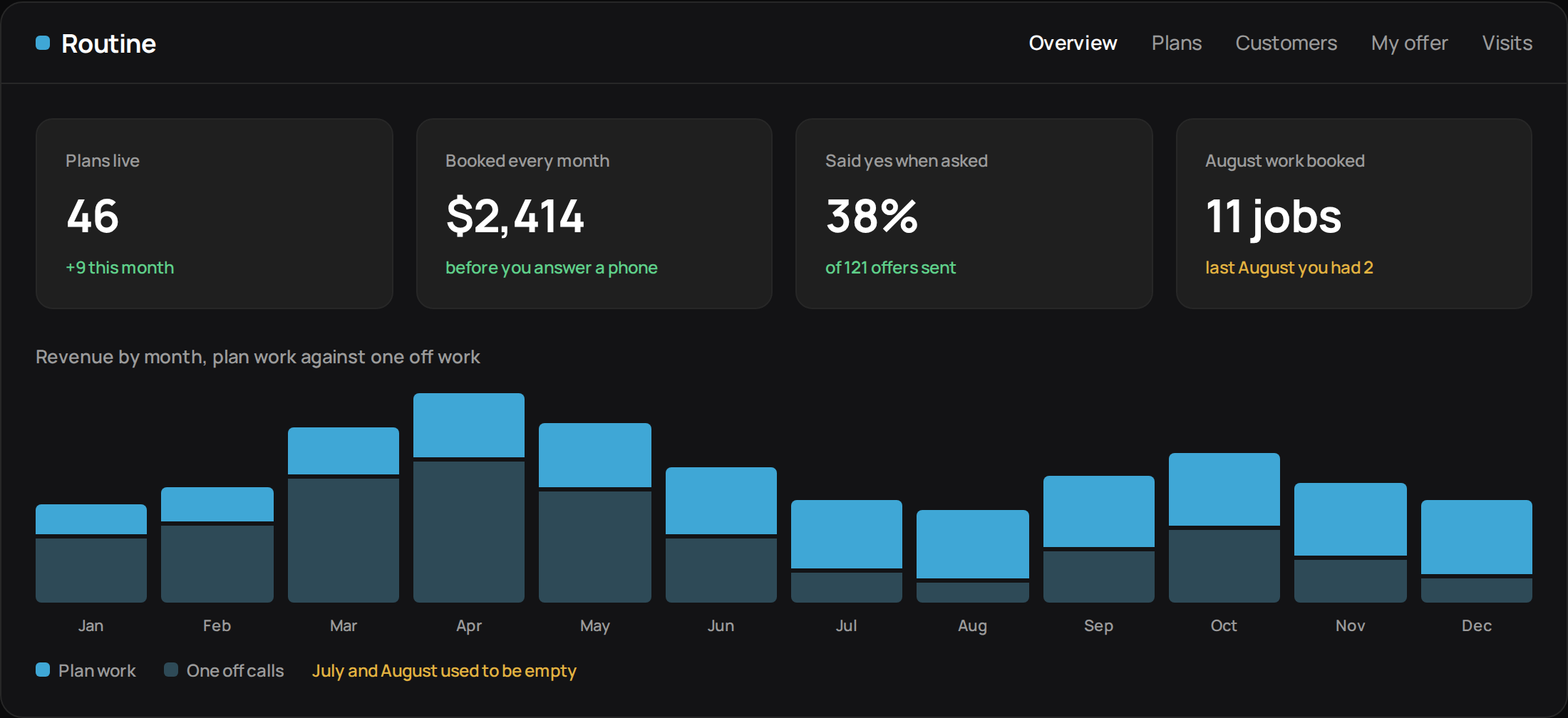1568x718 pixels.
Task: Select February's plan work bar segment
Action: coord(217,504)
